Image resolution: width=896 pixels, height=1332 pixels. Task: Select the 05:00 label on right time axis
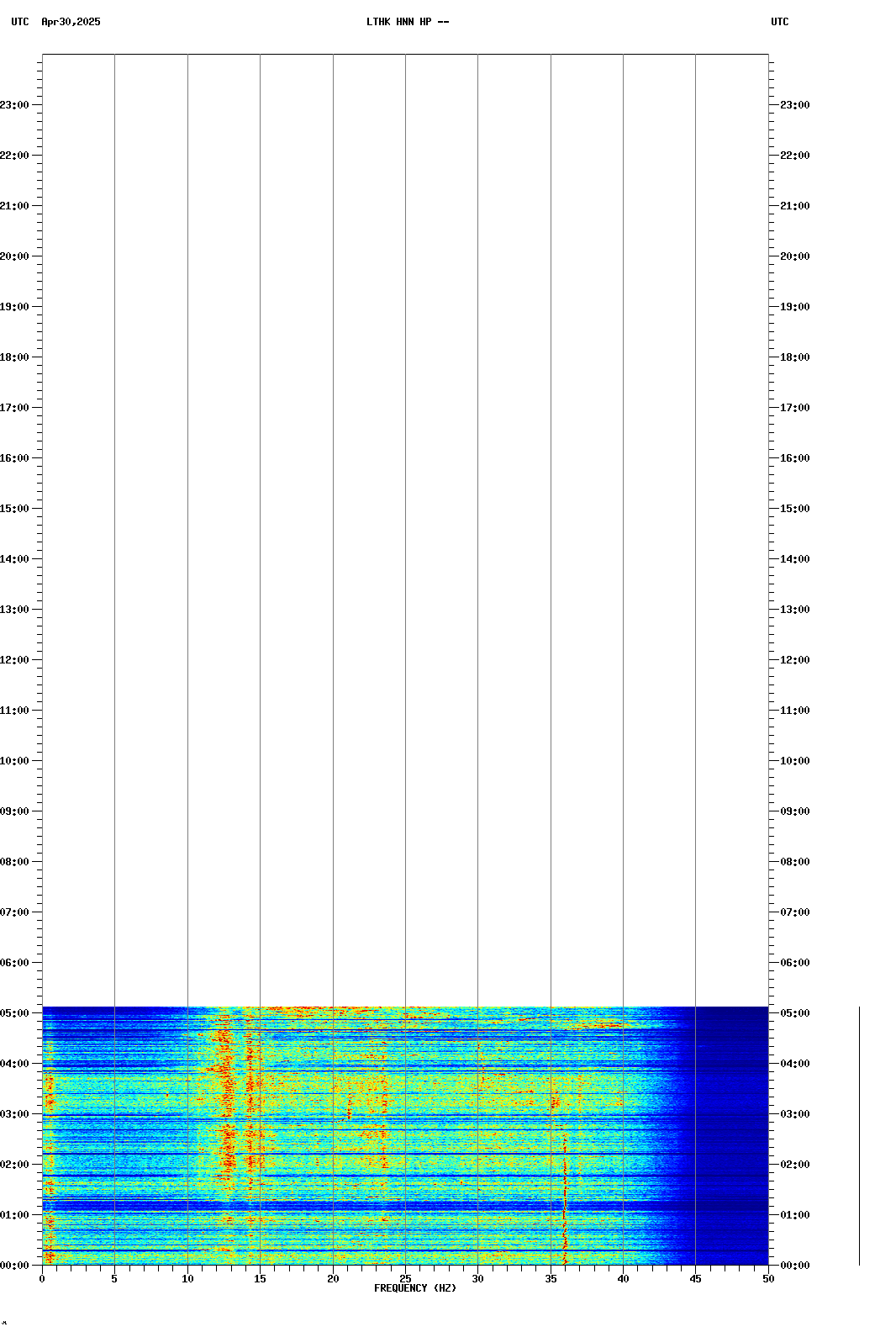(x=795, y=1013)
